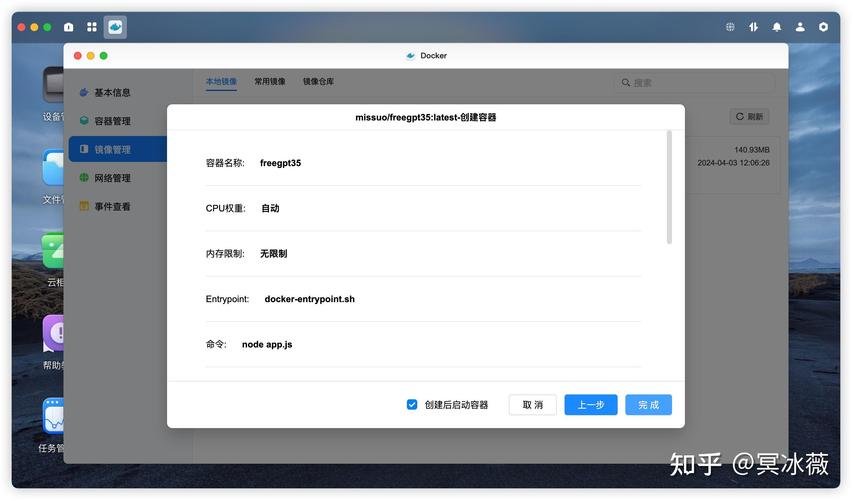The height and width of the screenshot is (500, 852).
Task: Open the globe icon in top bar
Action: point(730,27)
